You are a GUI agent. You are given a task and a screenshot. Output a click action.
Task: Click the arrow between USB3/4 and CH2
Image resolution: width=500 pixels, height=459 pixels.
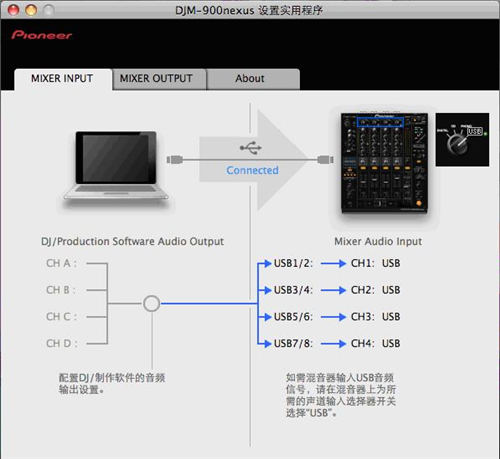(333, 290)
